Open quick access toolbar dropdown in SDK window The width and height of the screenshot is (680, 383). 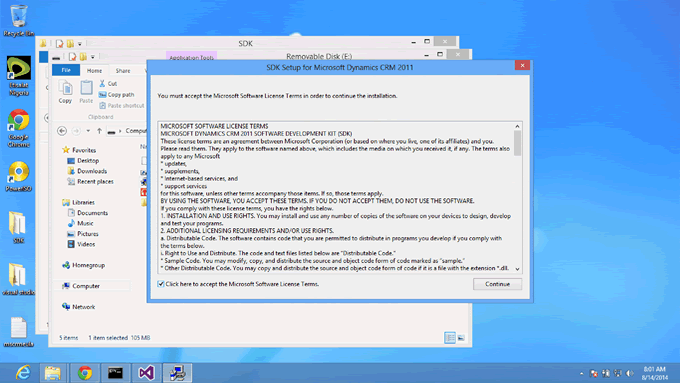[x=80, y=44]
